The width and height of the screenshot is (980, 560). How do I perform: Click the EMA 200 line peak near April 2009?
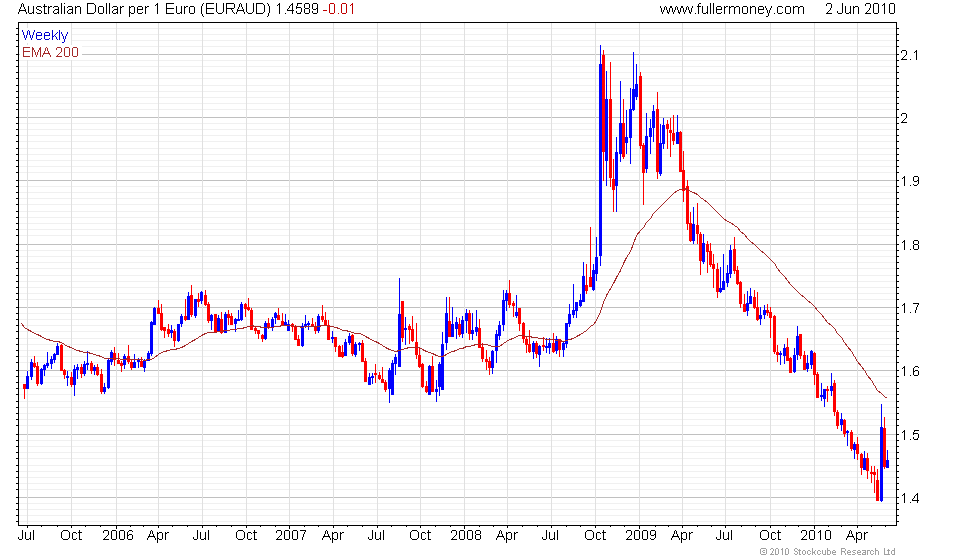(x=682, y=189)
